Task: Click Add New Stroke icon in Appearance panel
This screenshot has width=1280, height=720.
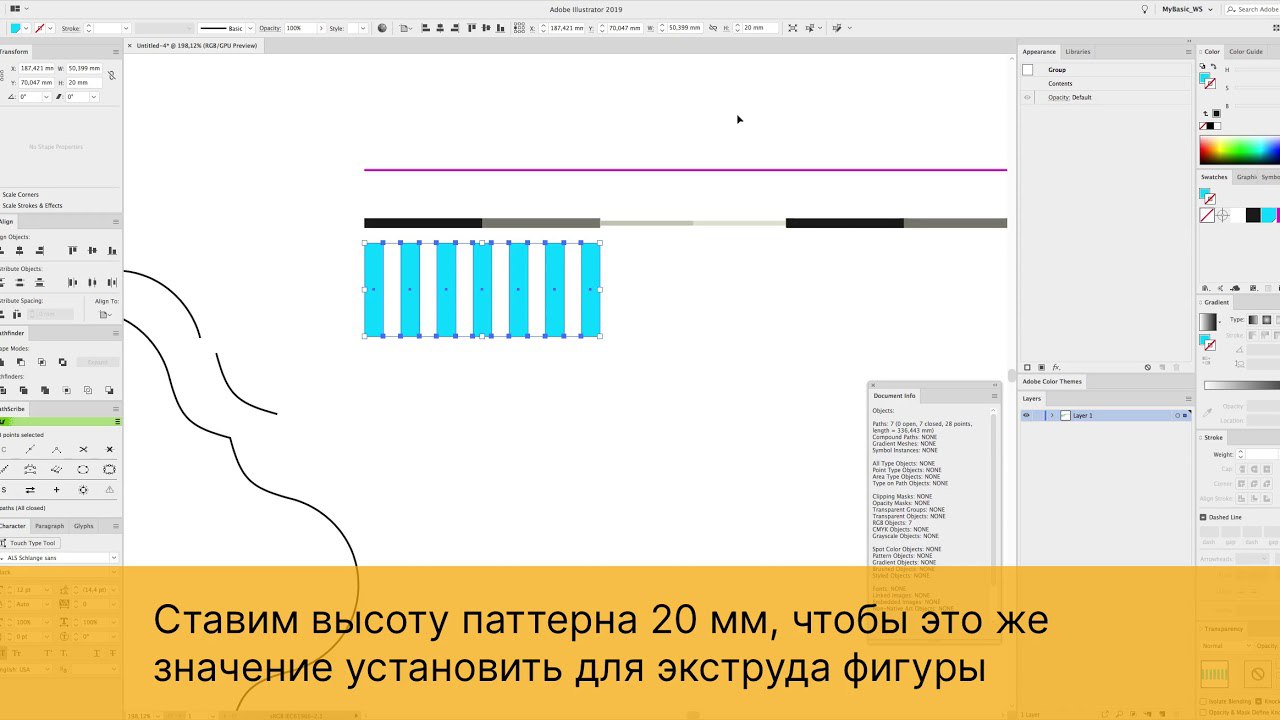Action: pos(1027,367)
